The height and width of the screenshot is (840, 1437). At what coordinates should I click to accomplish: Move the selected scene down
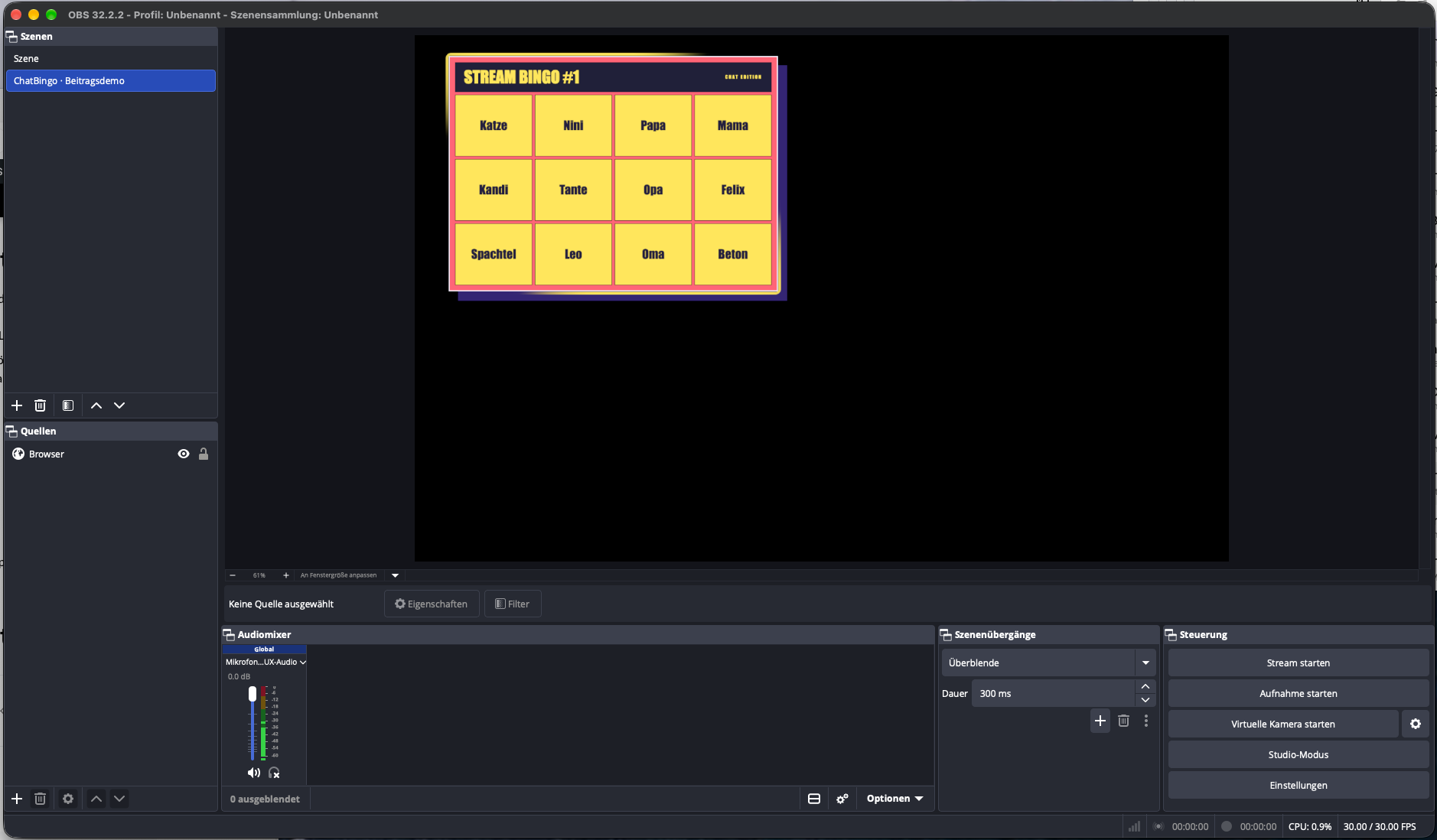(x=119, y=405)
